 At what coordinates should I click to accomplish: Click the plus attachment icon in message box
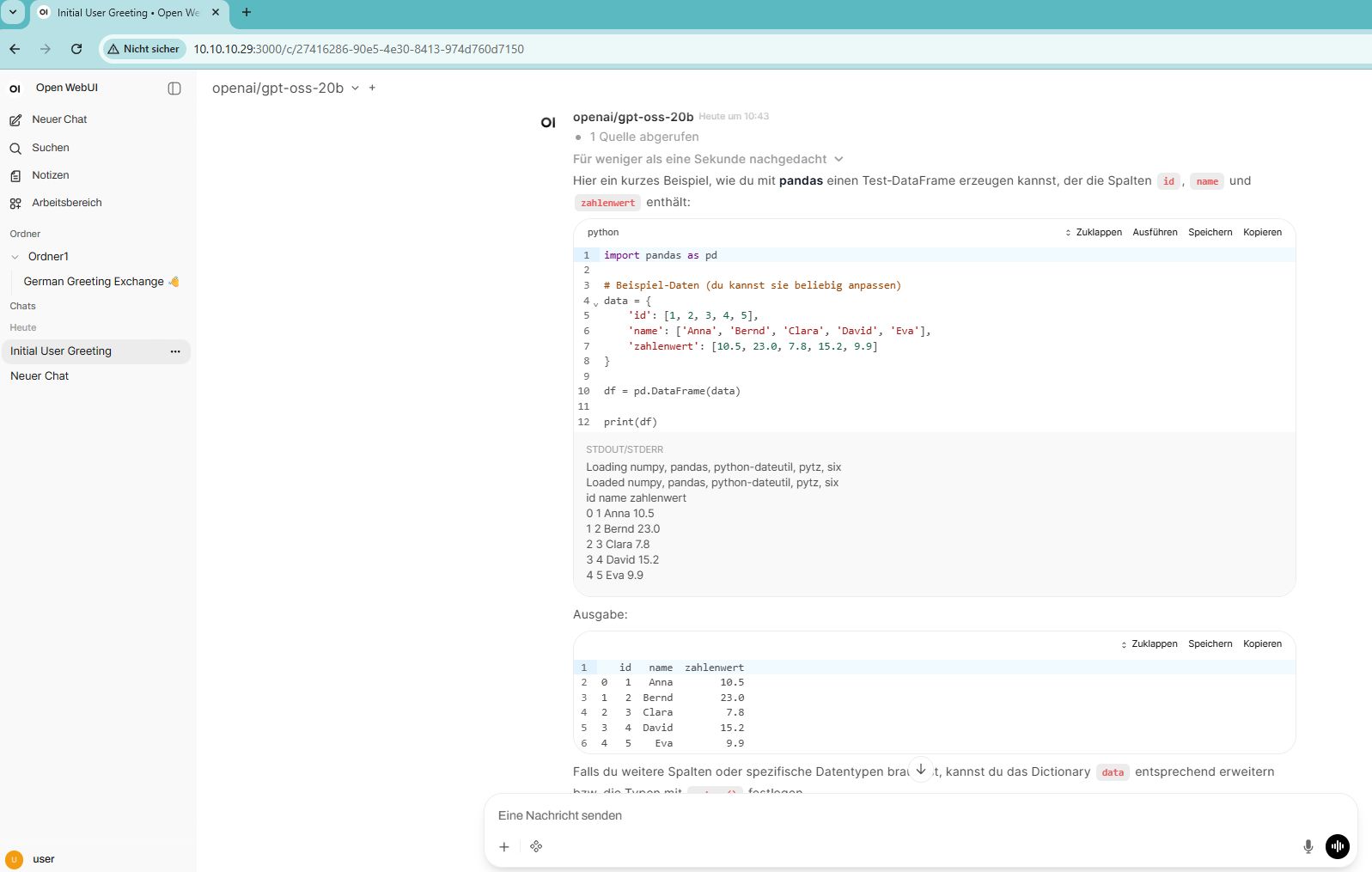click(x=504, y=846)
